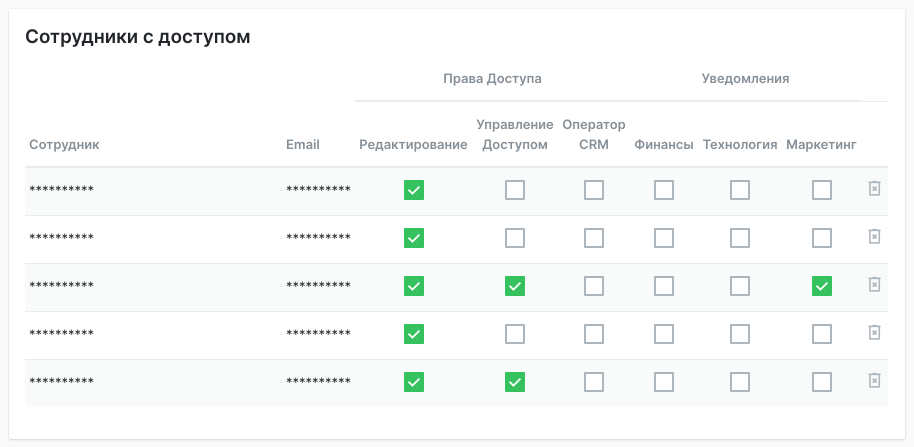The image size is (914, 447).
Task: Enable Оператор CRM in third employee row
Action: point(594,286)
